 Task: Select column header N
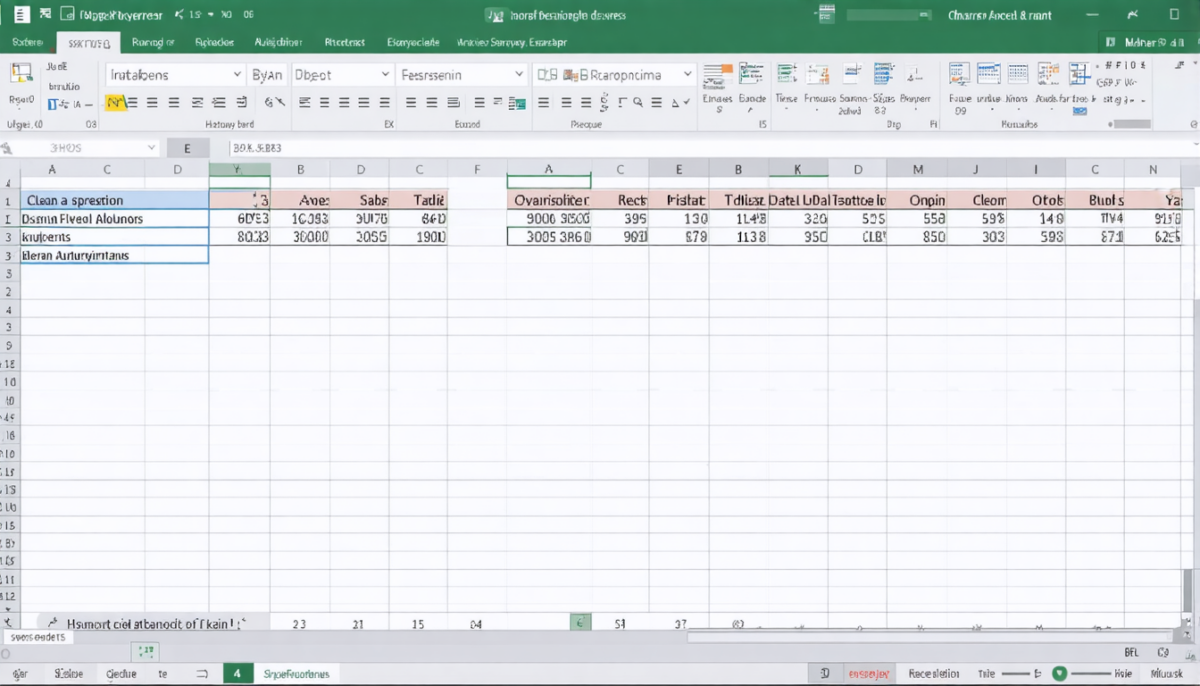pyautogui.click(x=1152, y=169)
